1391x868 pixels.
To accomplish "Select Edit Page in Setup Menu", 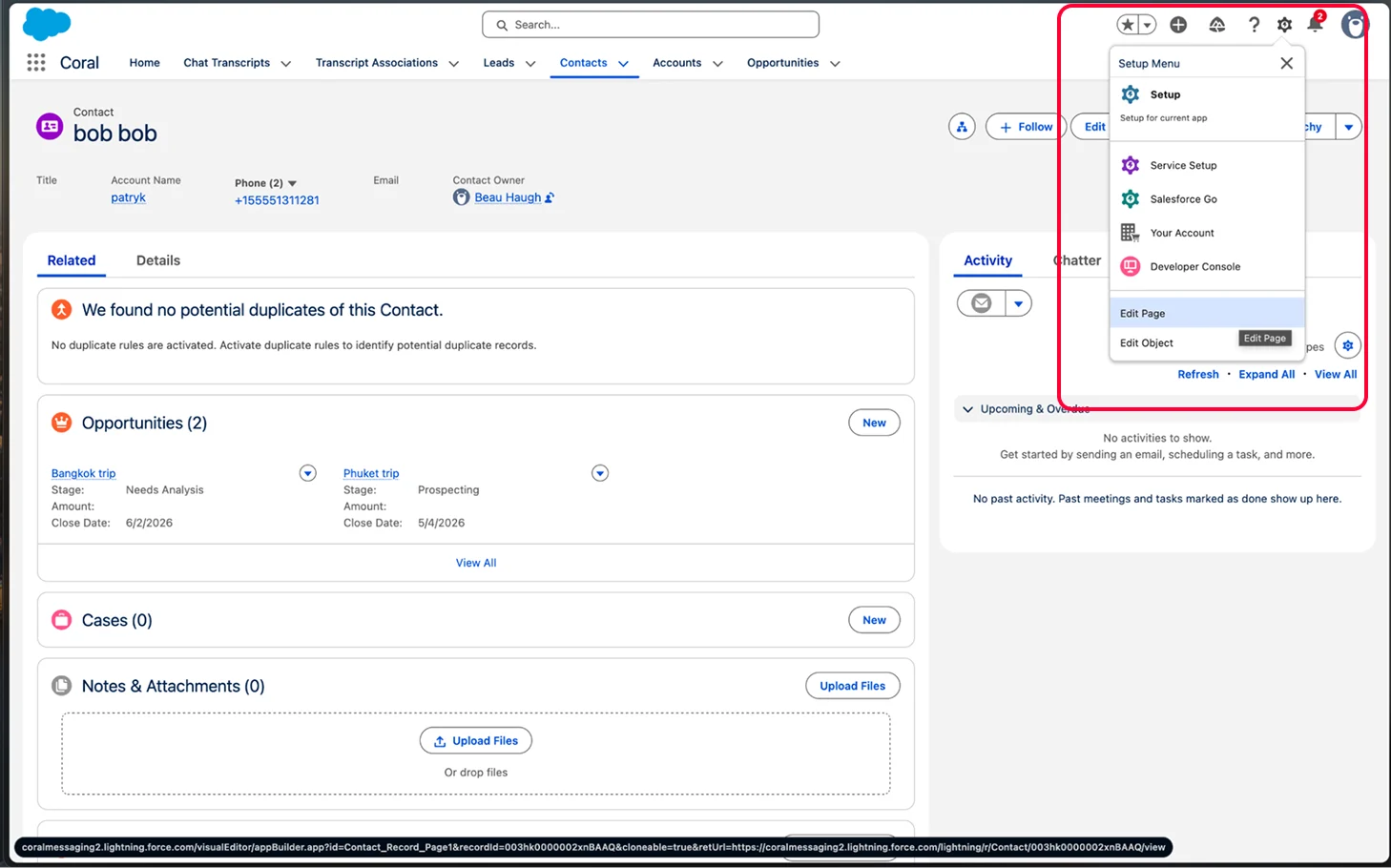I will 1207,313.
